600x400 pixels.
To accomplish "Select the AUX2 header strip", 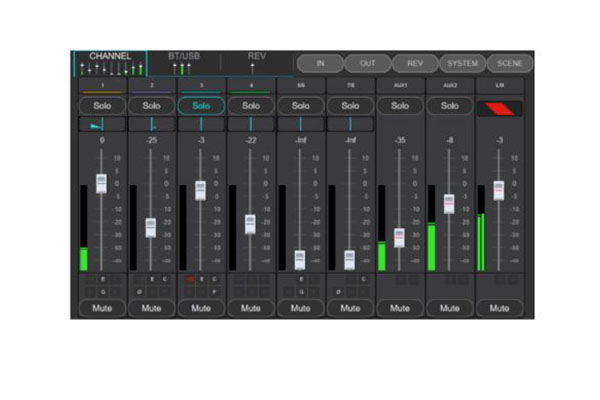I will tap(450, 86).
